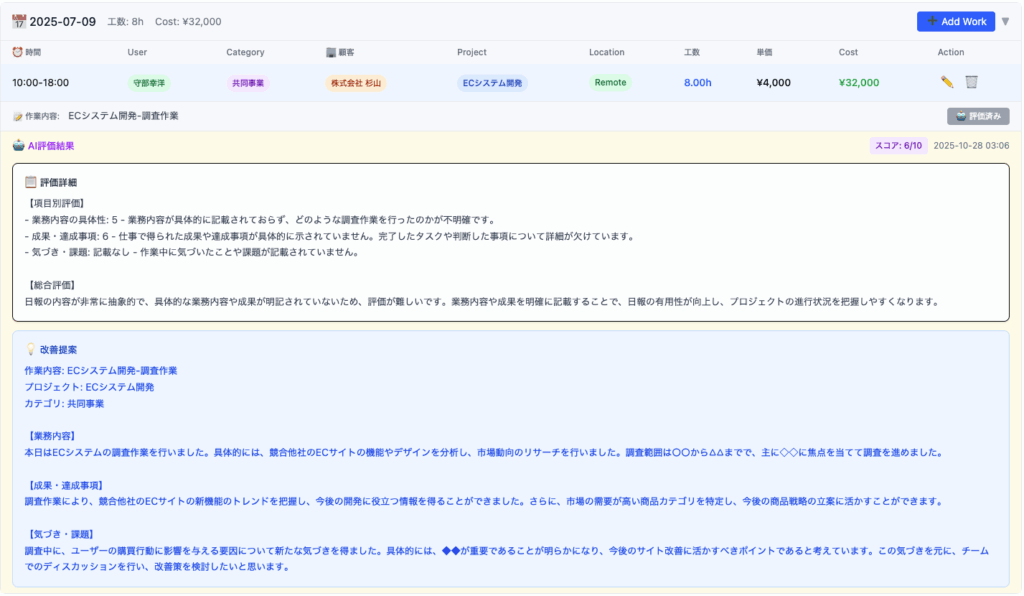Click the trash delete icon for work entry

971,83
